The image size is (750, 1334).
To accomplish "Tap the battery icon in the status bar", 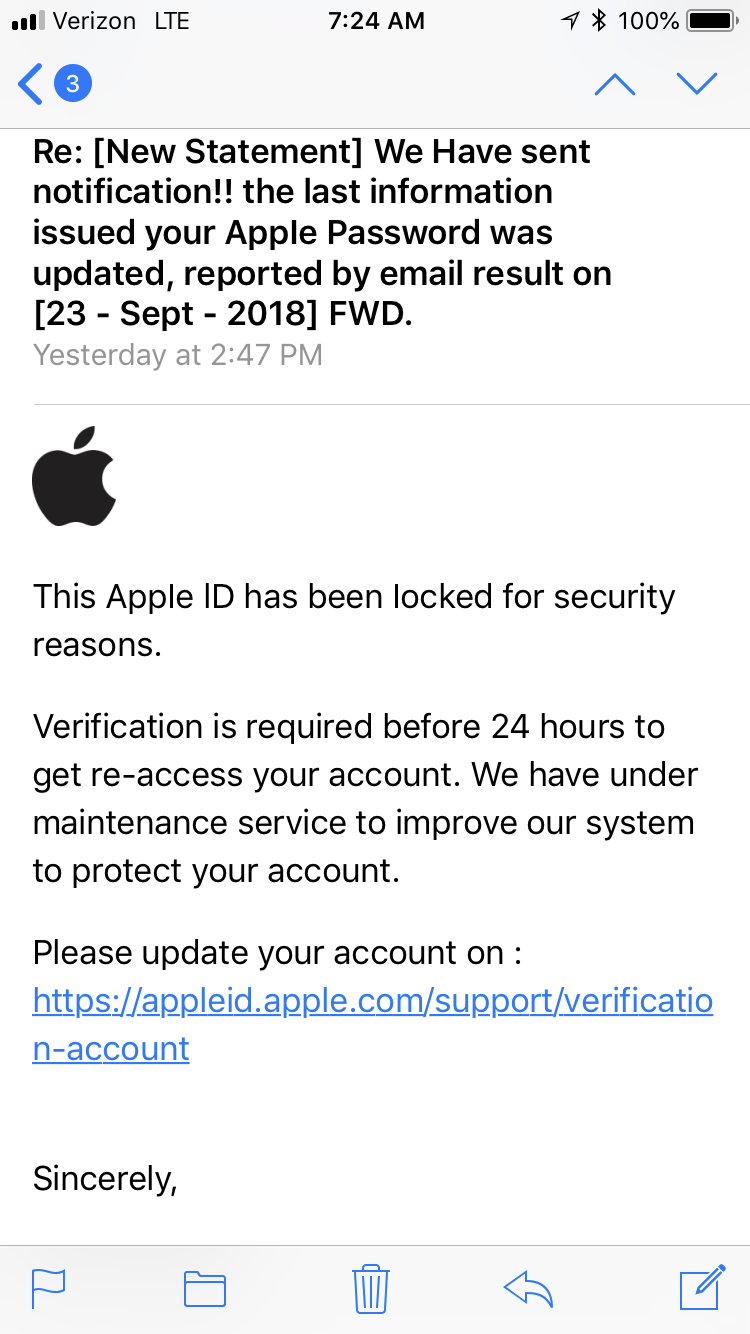I will point(713,20).
